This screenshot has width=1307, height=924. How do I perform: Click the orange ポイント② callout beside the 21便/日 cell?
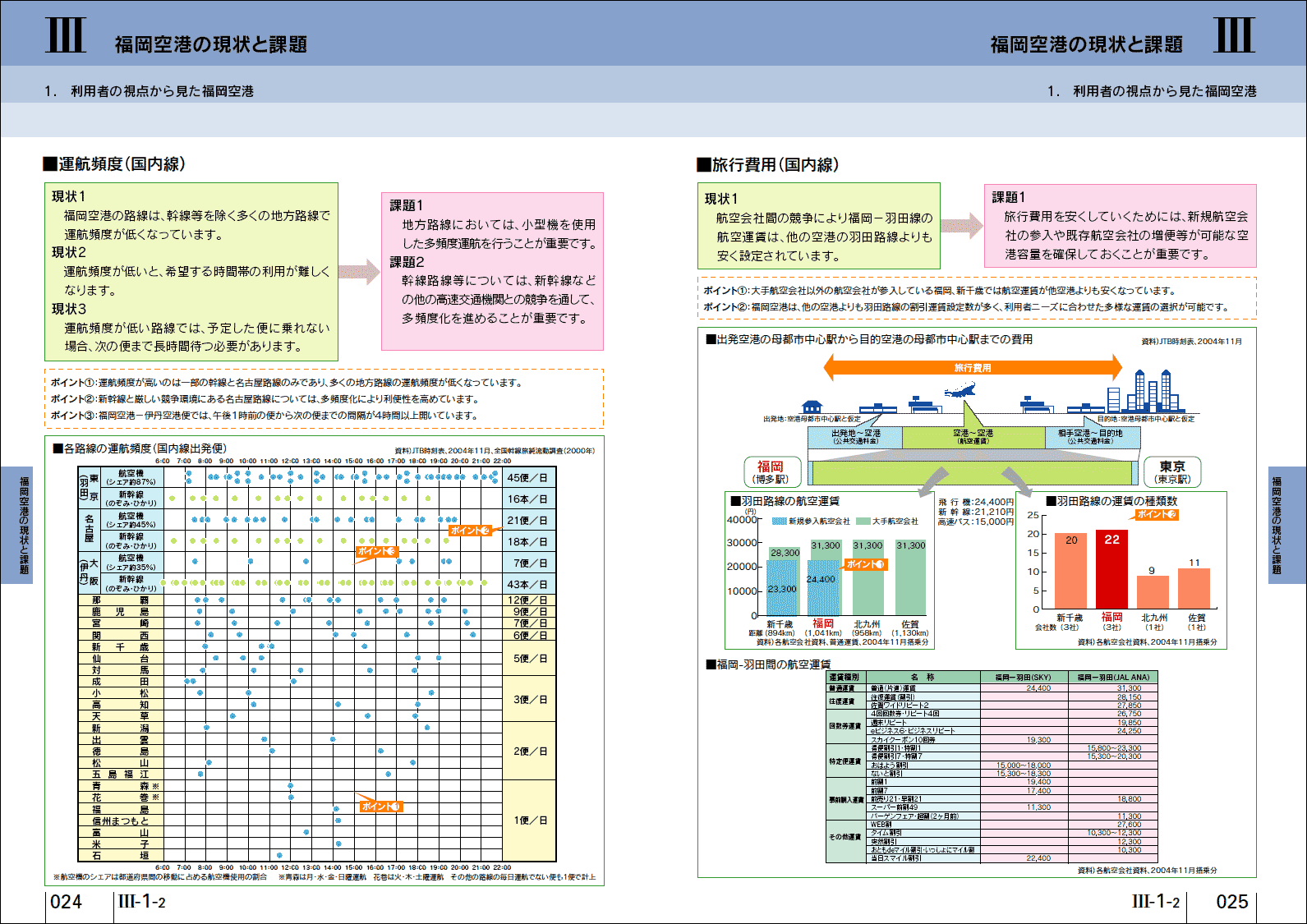pyautogui.click(x=471, y=531)
